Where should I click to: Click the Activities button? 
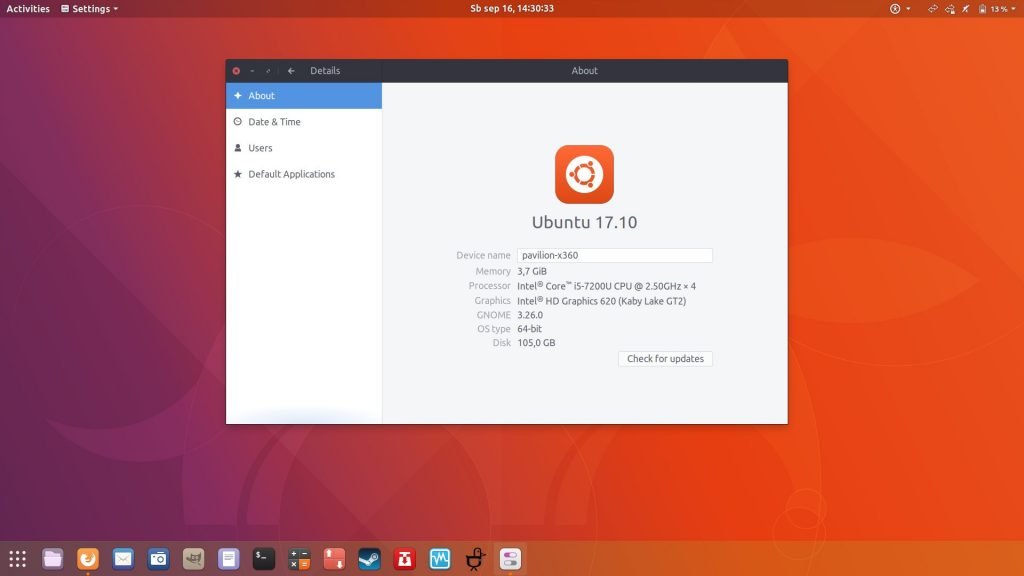point(28,9)
